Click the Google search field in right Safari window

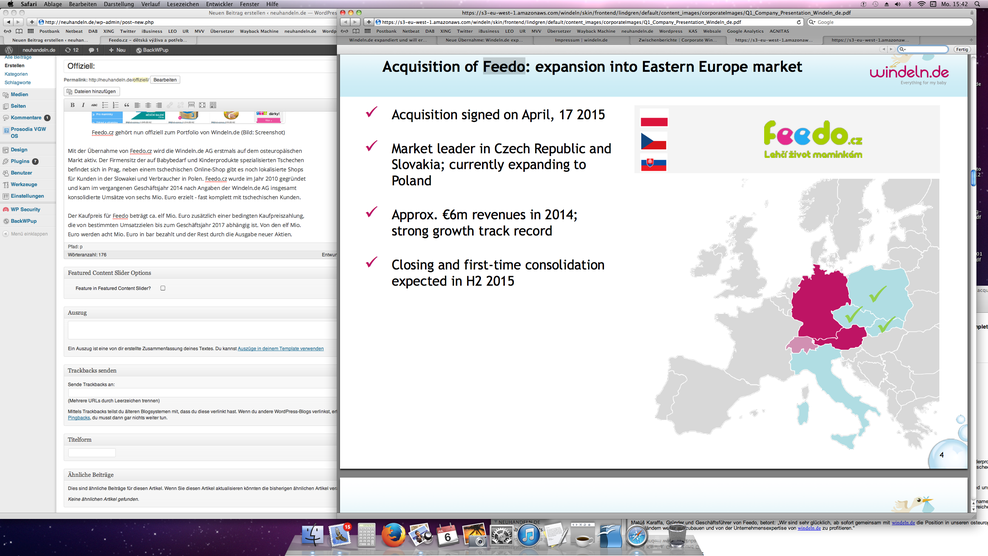(890, 22)
